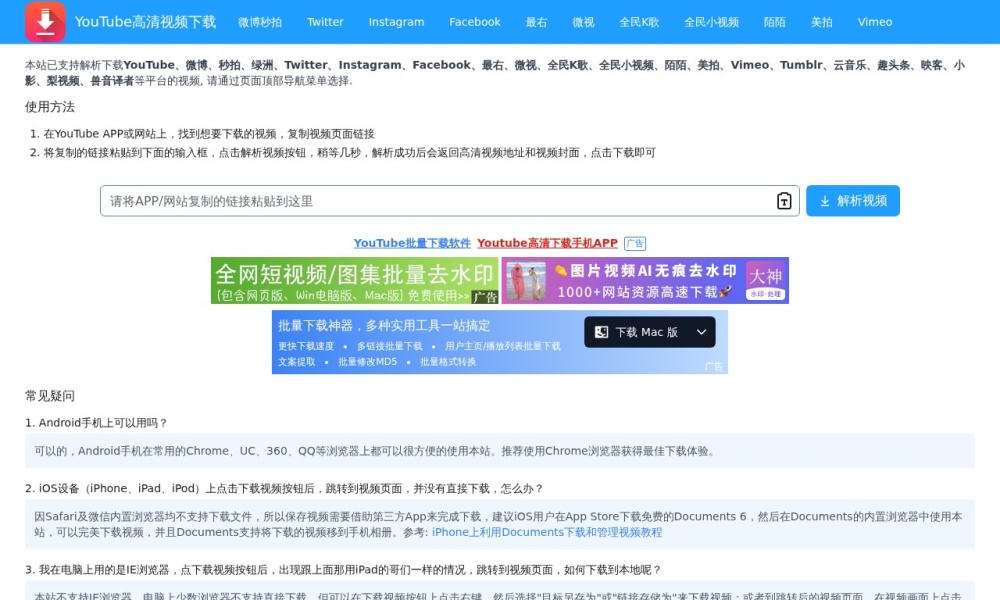
Task: Switch to the Vimeo nav item
Action: [874, 22]
